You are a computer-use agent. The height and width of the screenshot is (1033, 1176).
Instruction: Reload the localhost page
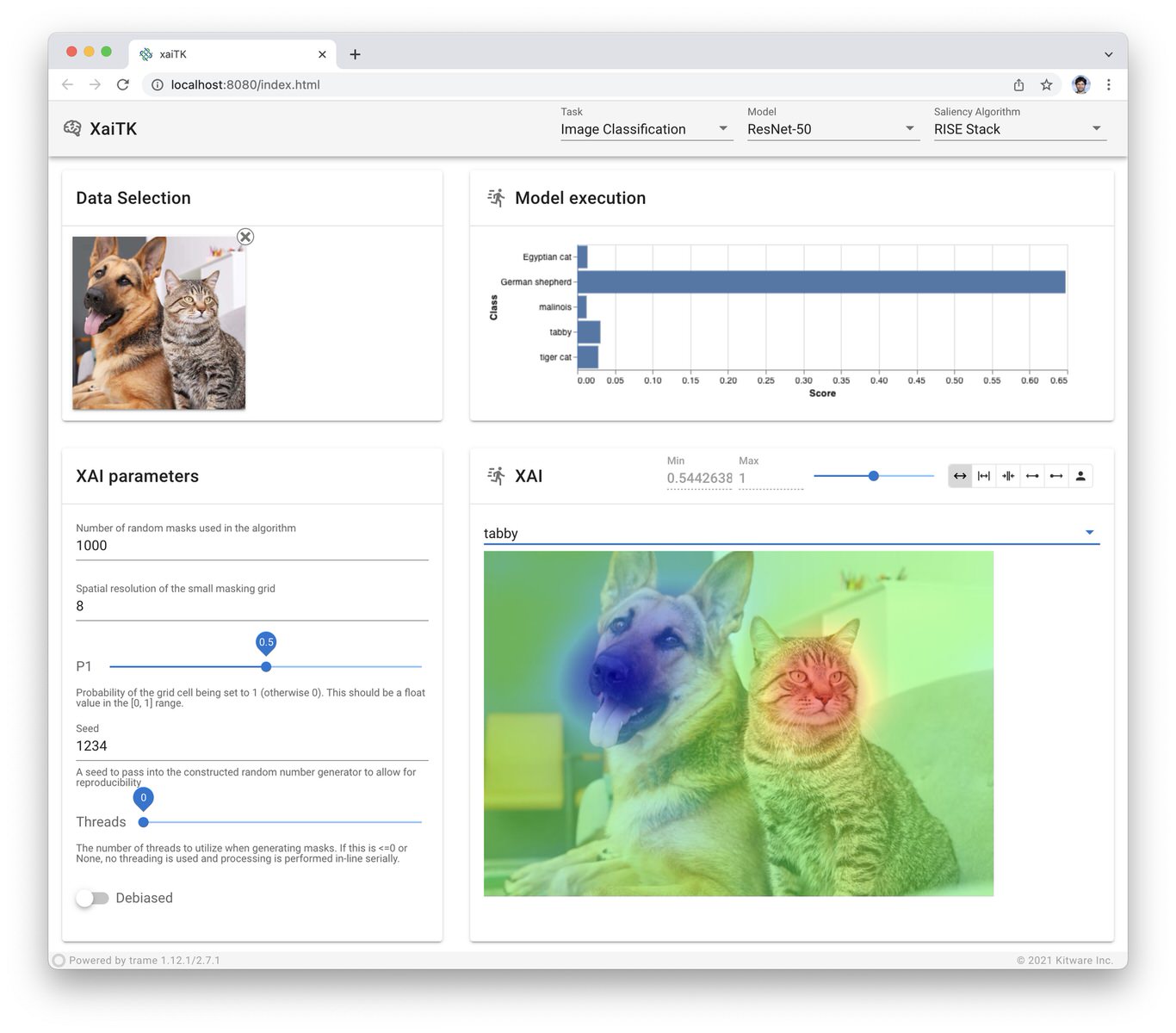click(123, 84)
